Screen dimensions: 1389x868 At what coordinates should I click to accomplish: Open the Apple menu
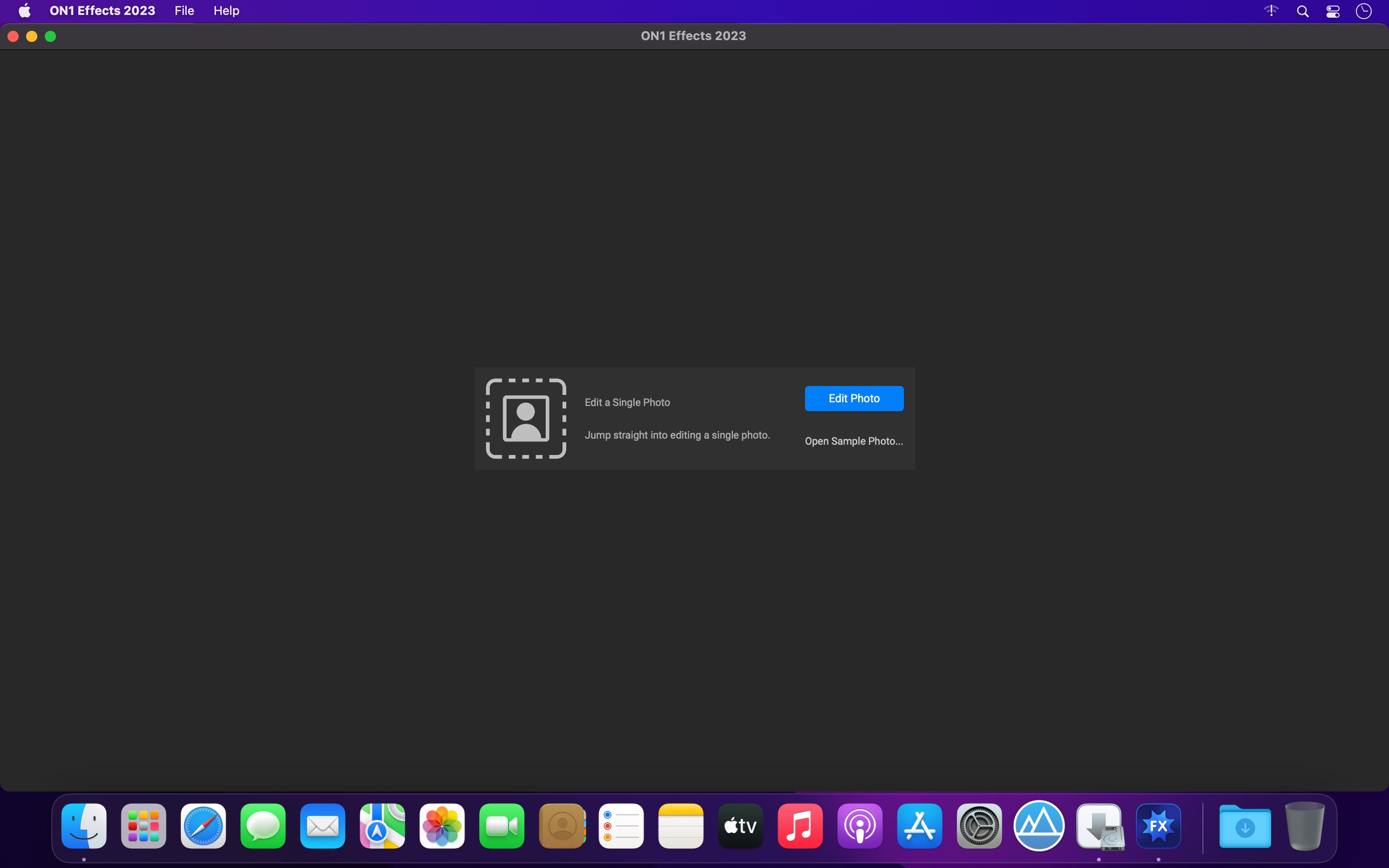(24, 11)
